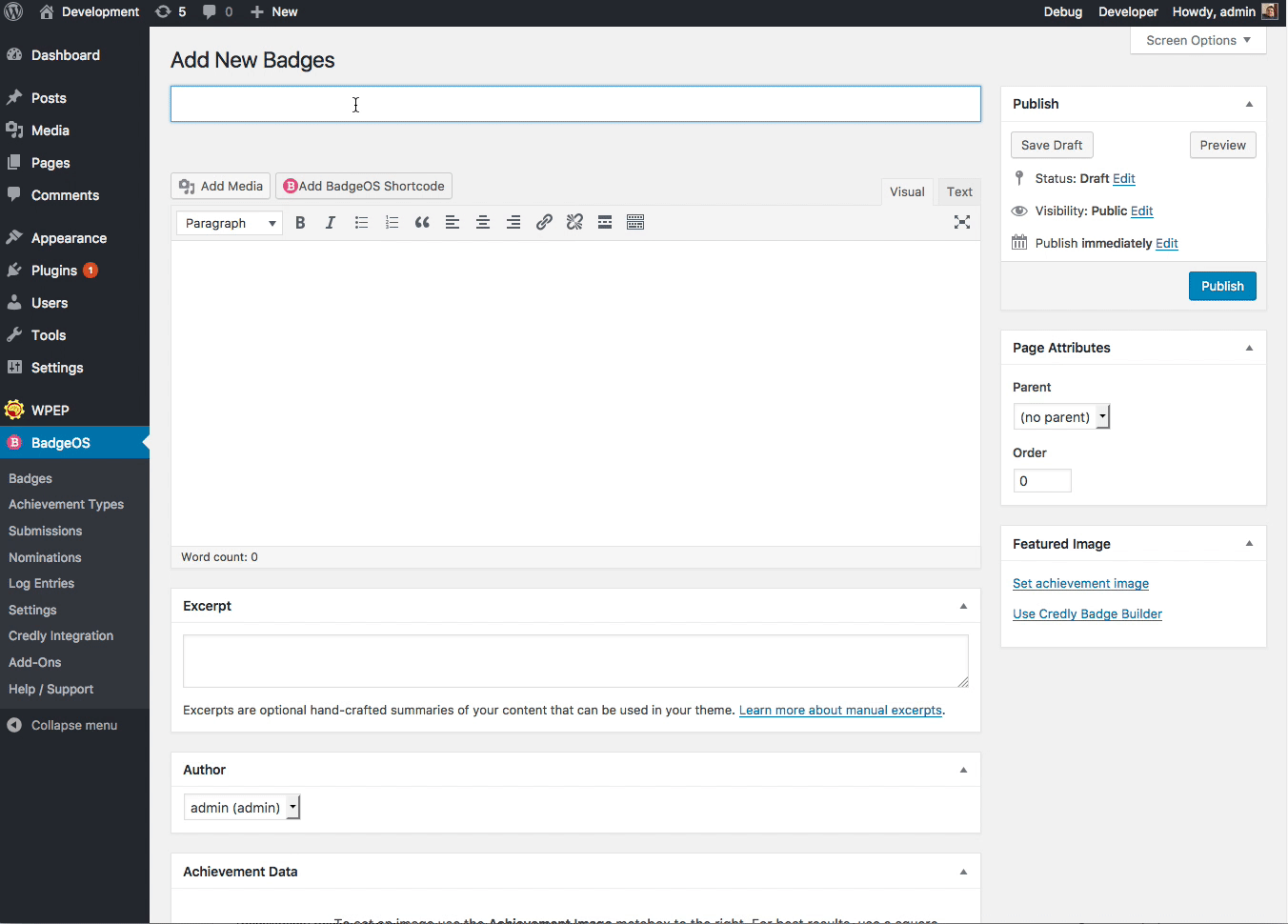Insert a Read More tag
The width and height of the screenshot is (1288, 924).
point(605,223)
